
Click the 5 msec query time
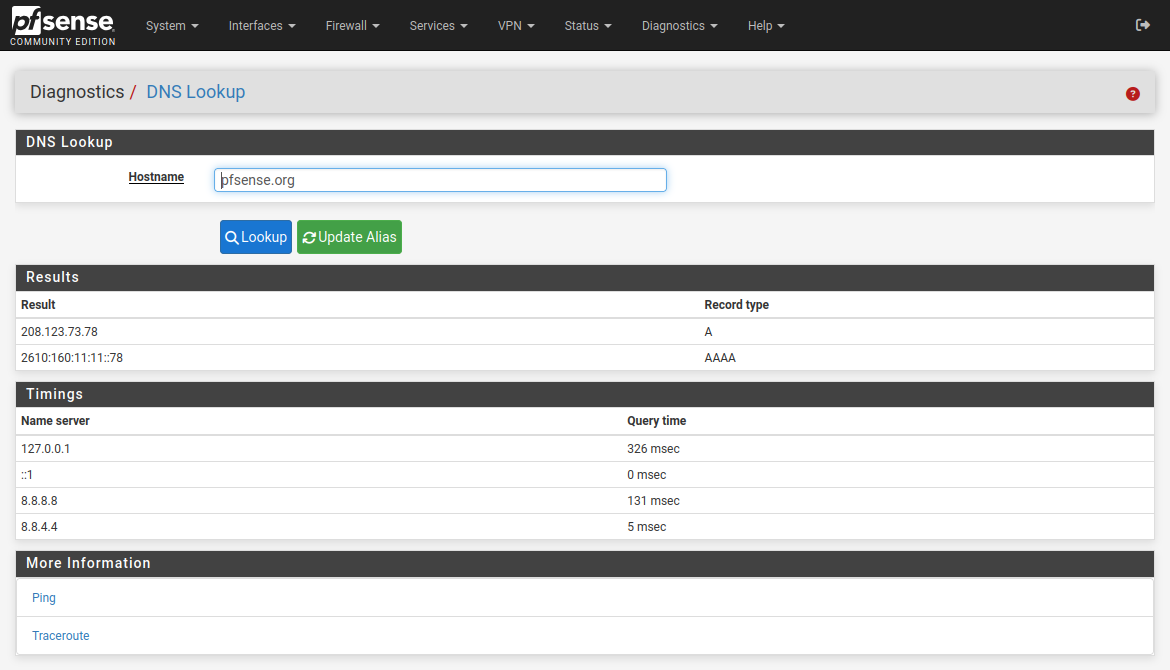click(x=646, y=527)
